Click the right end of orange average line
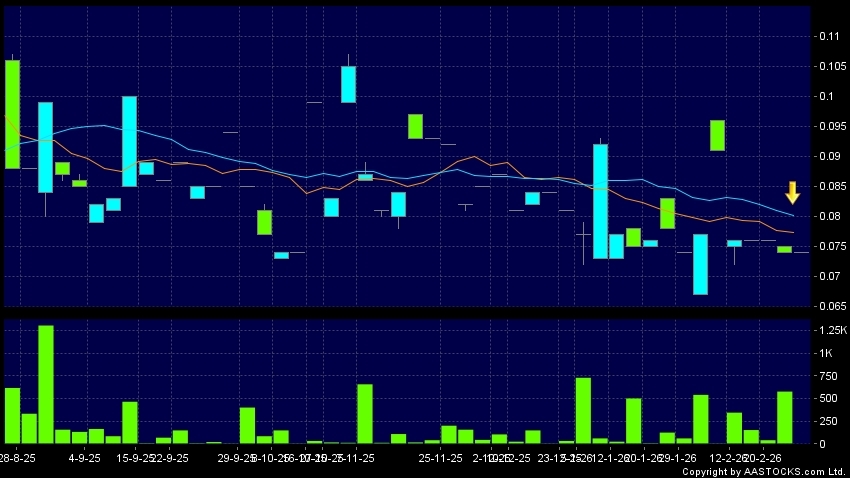850x478 pixels. point(793,233)
